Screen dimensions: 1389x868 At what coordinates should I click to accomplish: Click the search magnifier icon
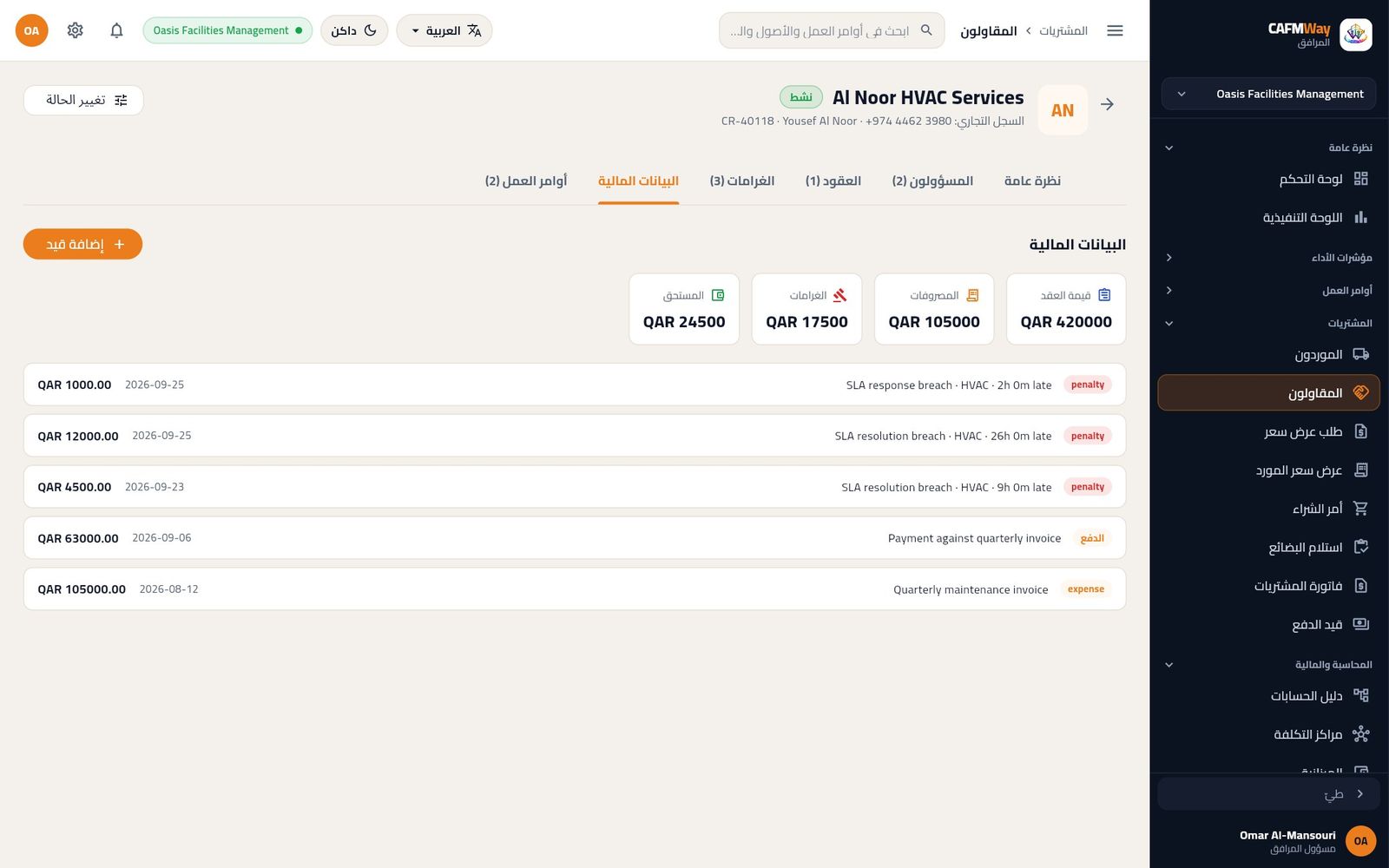click(x=926, y=30)
